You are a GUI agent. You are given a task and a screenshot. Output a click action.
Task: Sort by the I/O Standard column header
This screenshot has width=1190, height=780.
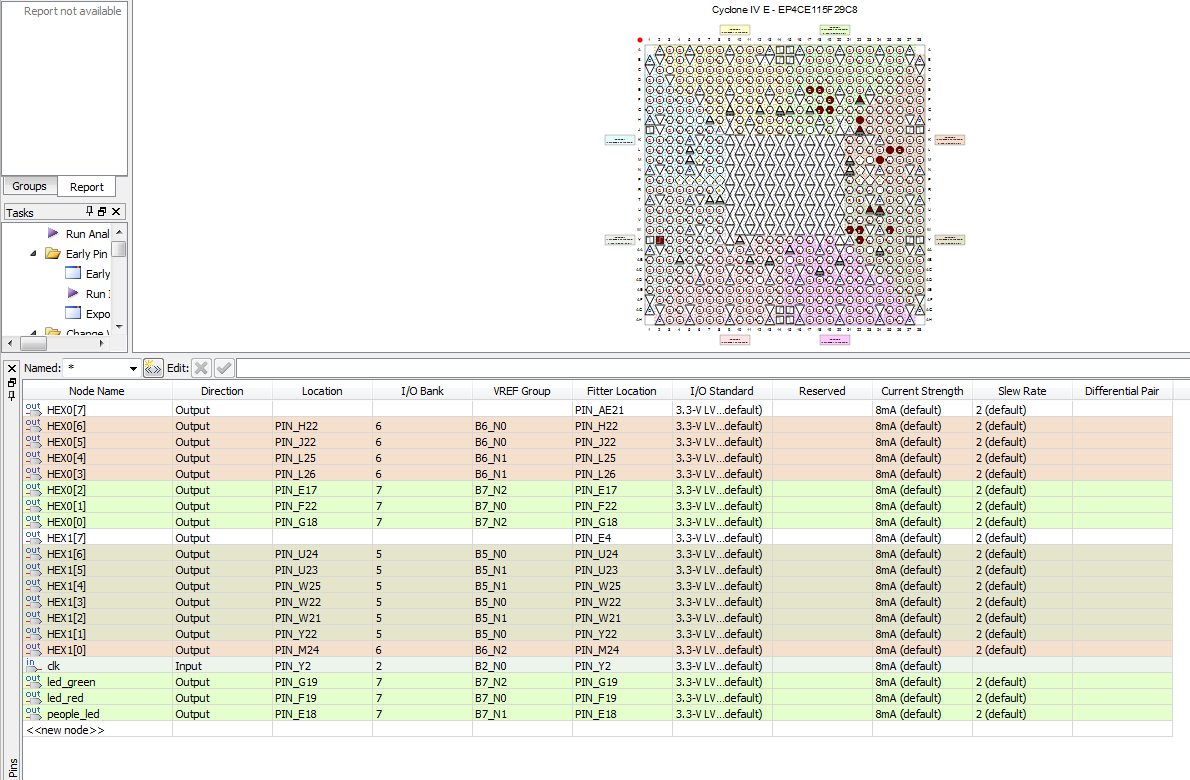pyautogui.click(x=721, y=391)
